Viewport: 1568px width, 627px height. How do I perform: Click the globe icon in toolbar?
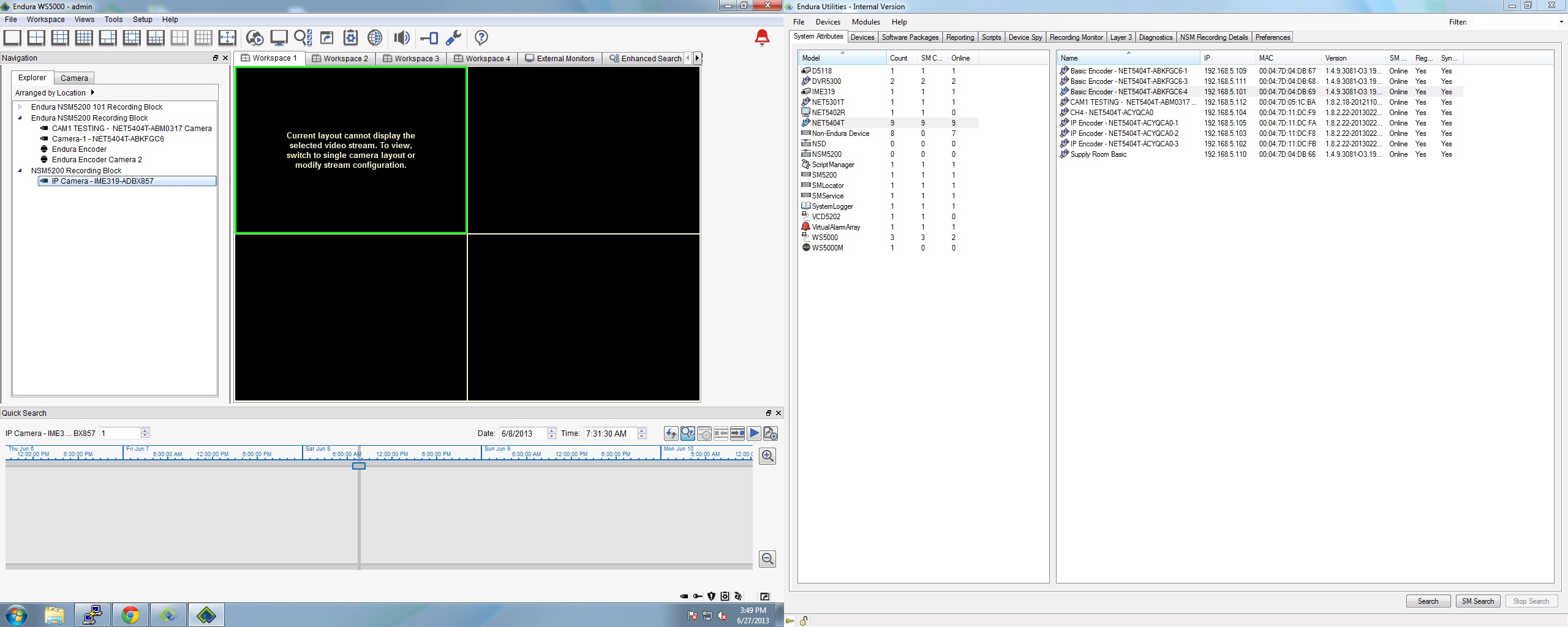tap(375, 38)
